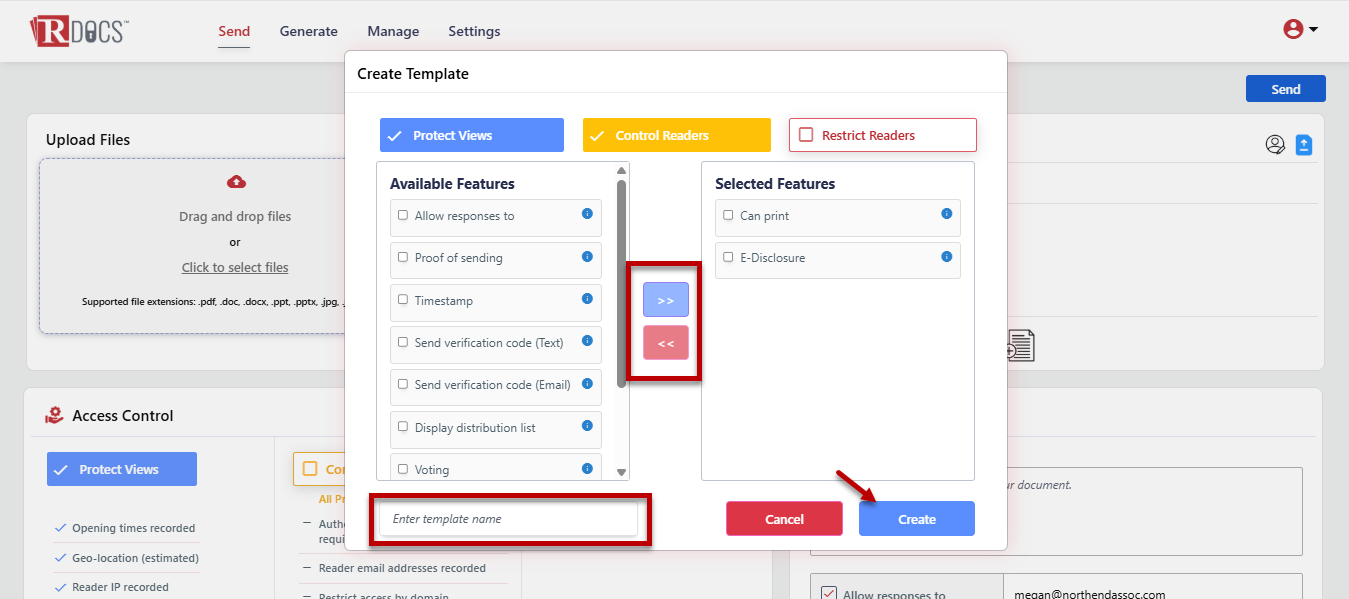Go to the Settings menu
The image size is (1349, 599).
474,31
